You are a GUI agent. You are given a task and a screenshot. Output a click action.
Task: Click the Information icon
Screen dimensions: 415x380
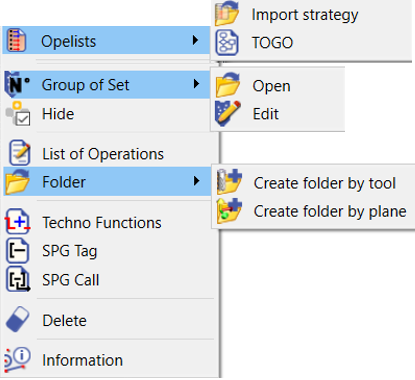tap(17, 360)
